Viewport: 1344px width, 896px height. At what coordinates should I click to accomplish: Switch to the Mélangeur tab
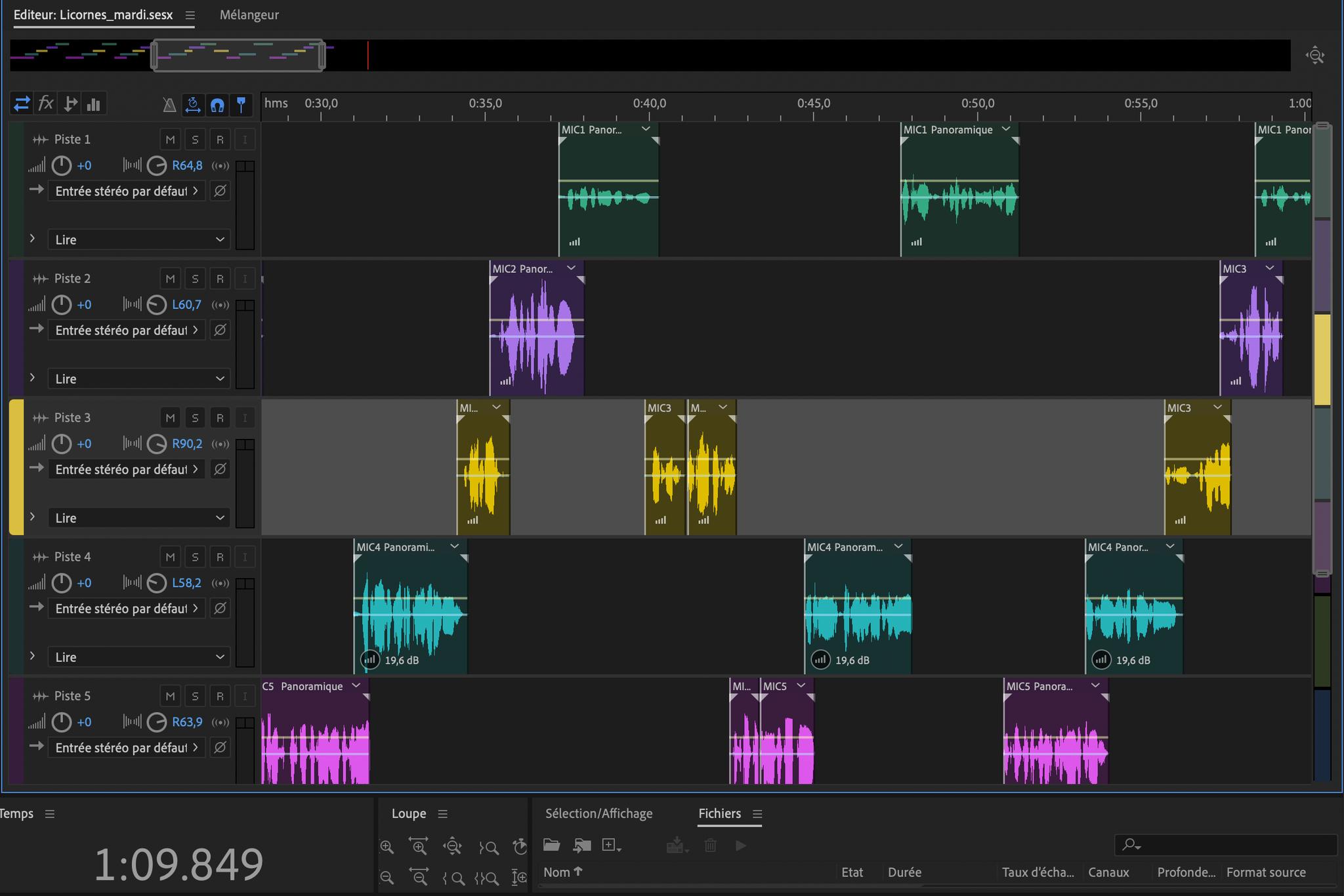point(249,14)
